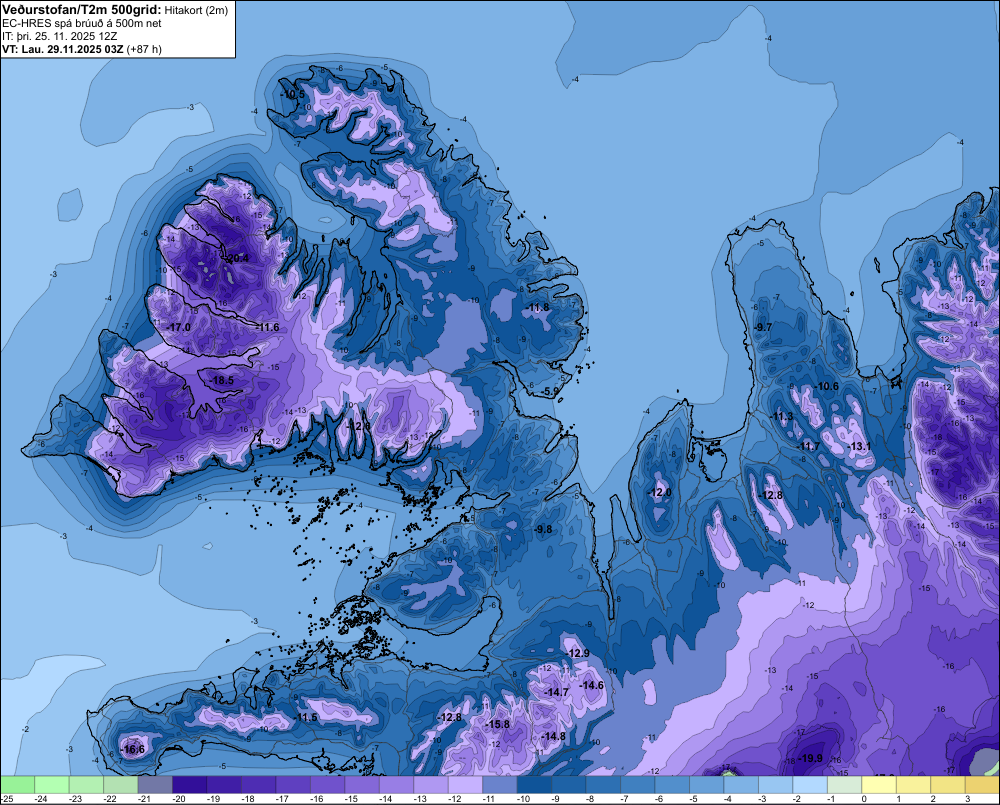1000x805 pixels.
Task: Click the pale yellow swatch between 0 and 1
Action: (878, 785)
